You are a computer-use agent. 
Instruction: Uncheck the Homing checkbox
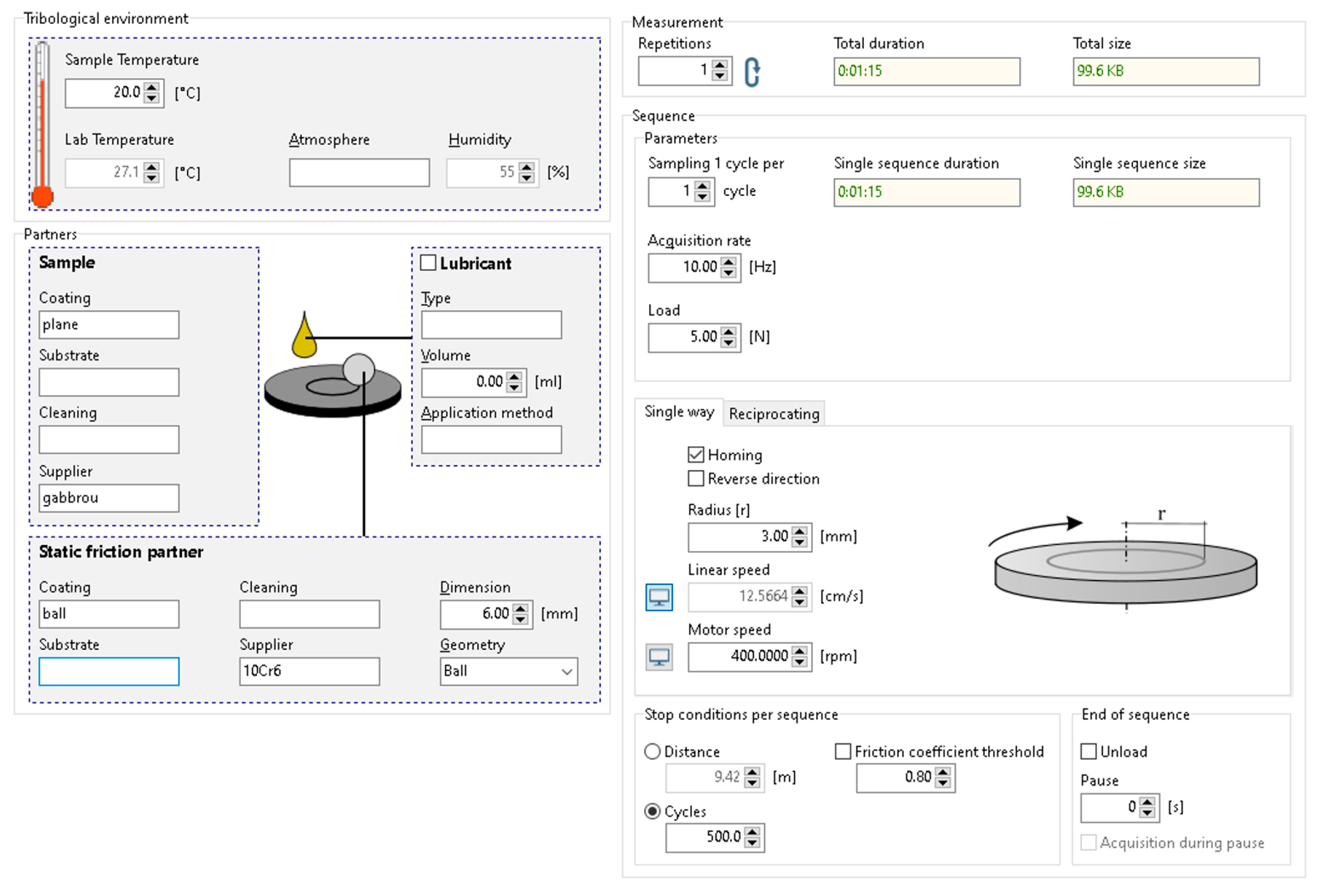tap(696, 455)
